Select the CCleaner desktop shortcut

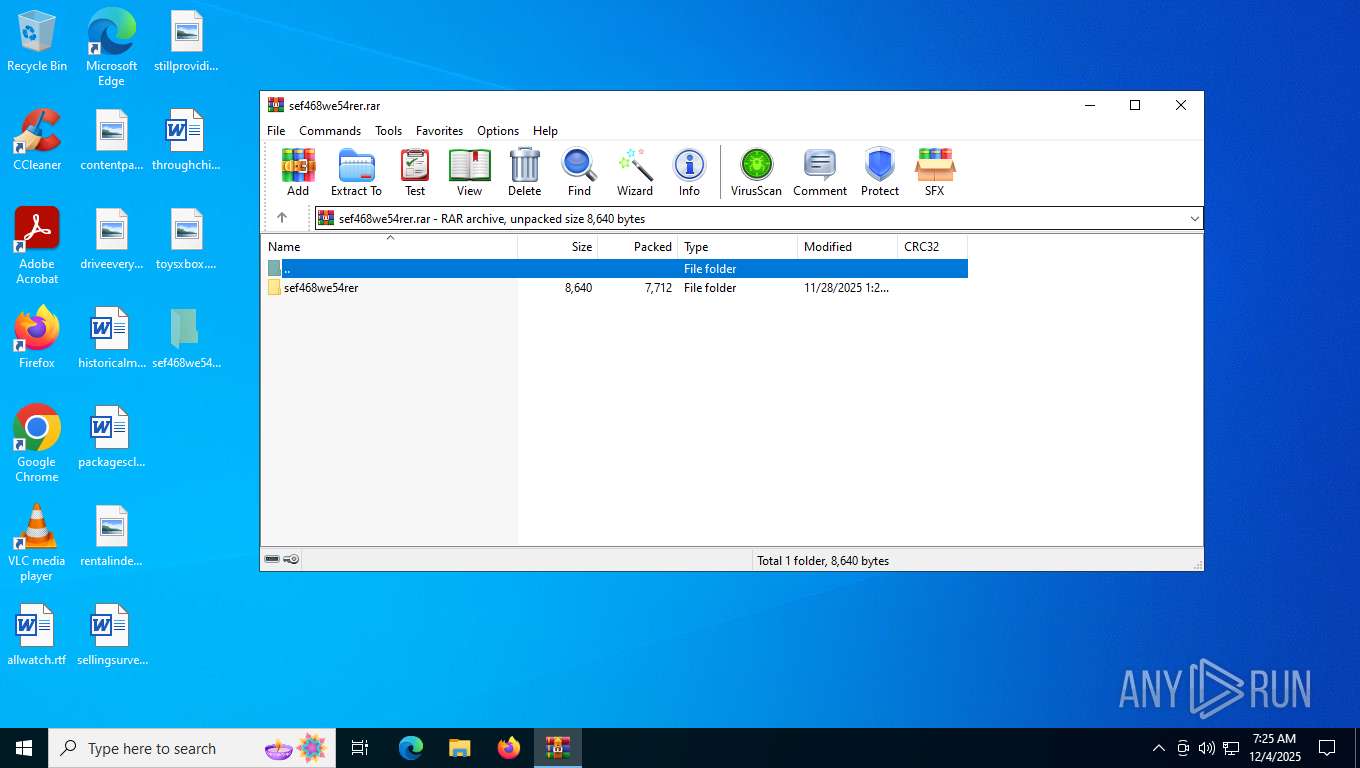(37, 141)
